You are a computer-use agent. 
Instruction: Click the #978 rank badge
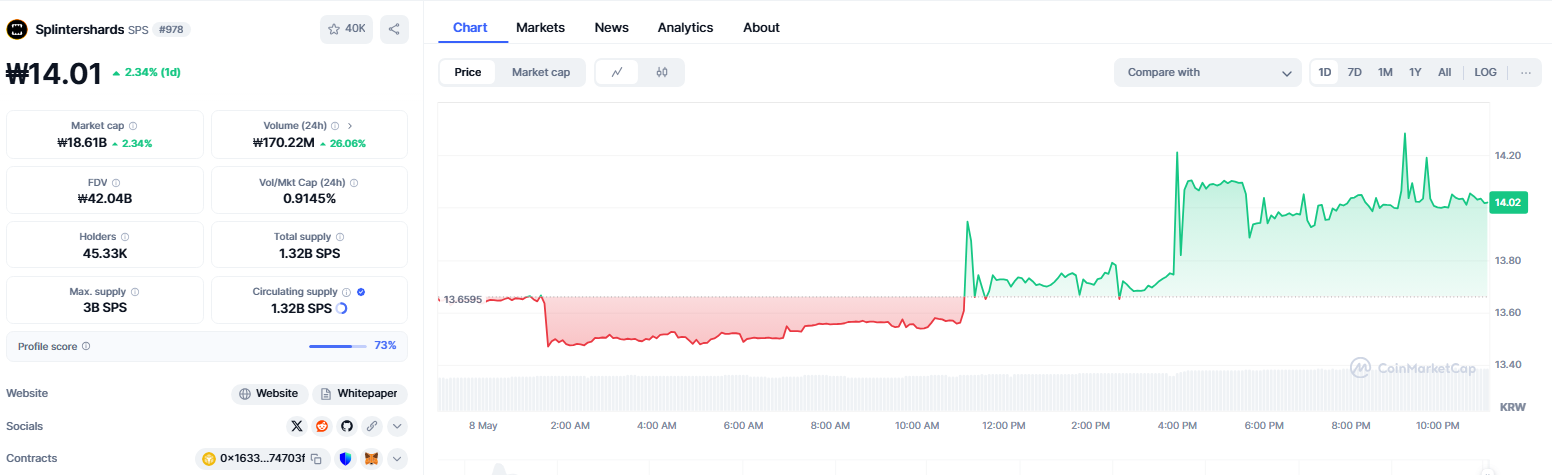(172, 30)
